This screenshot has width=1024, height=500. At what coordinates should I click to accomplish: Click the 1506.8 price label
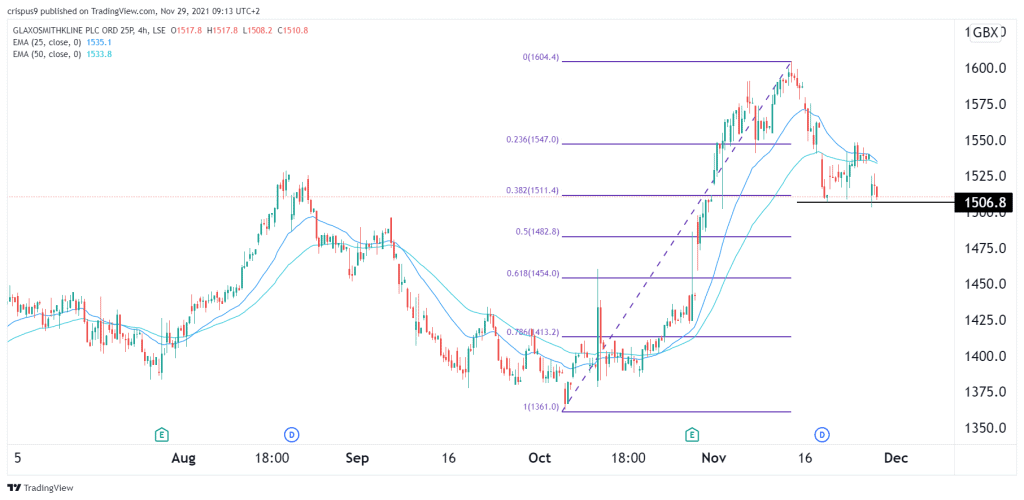(985, 203)
